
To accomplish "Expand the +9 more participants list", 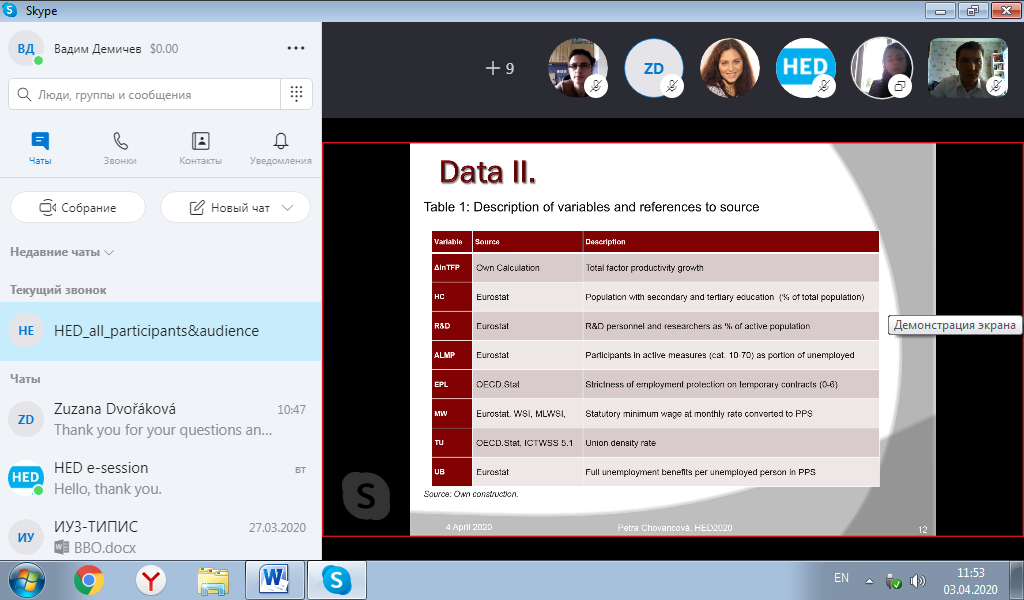I will click(x=499, y=68).
